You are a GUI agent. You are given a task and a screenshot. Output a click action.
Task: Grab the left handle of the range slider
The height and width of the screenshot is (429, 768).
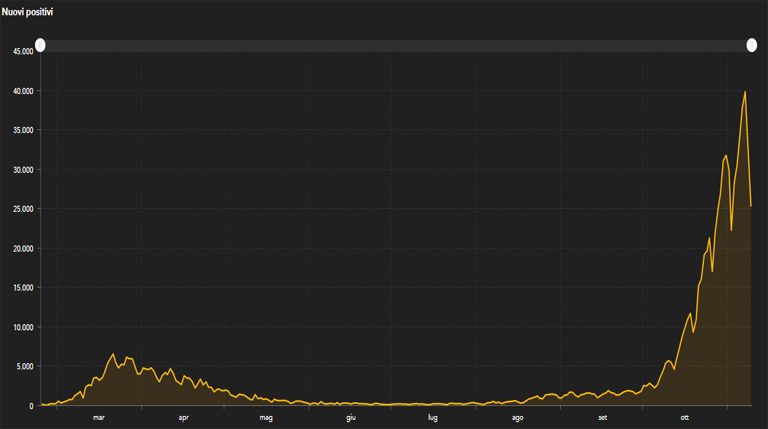pos(41,46)
